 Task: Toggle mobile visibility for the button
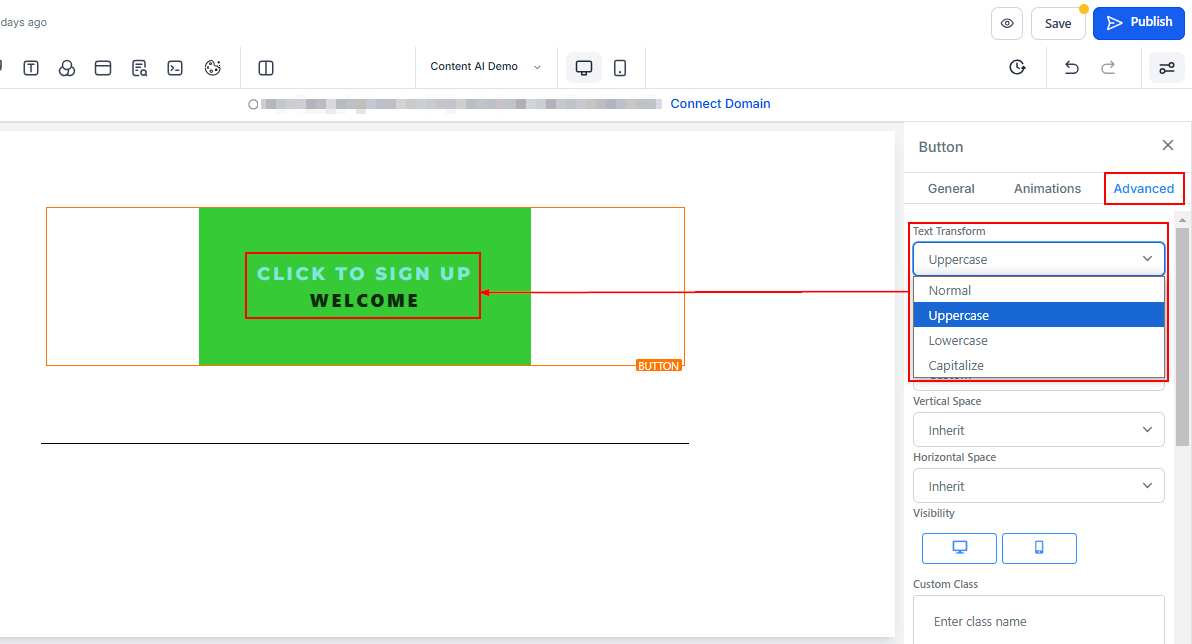pos(1039,548)
